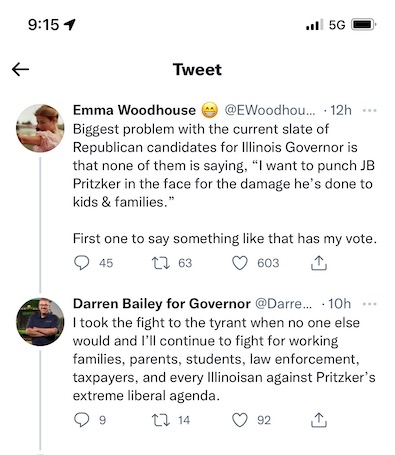
Task: Retweet Darren Bailey's tweet
Action: tap(161, 420)
